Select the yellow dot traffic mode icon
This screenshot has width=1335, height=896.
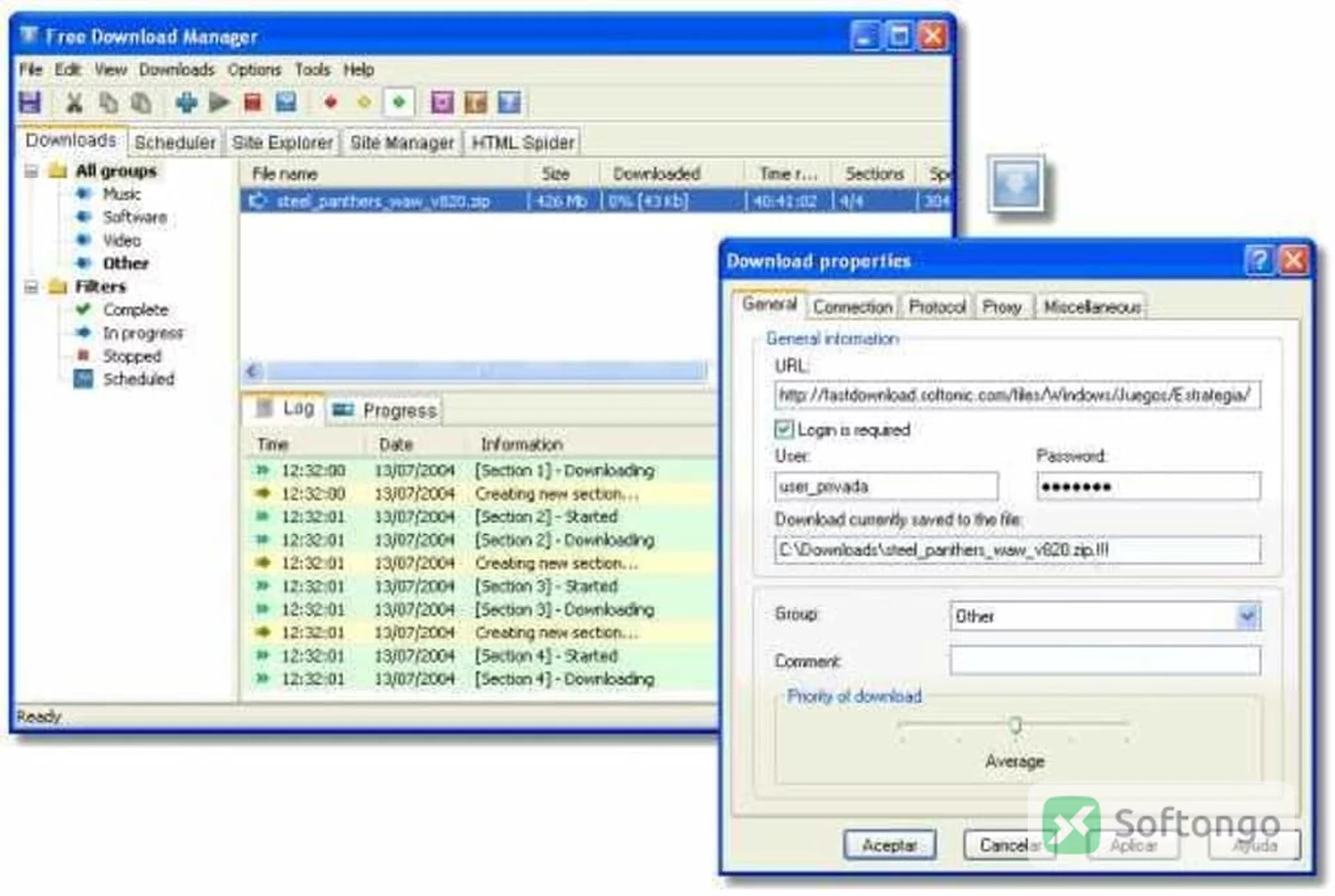pos(364,103)
